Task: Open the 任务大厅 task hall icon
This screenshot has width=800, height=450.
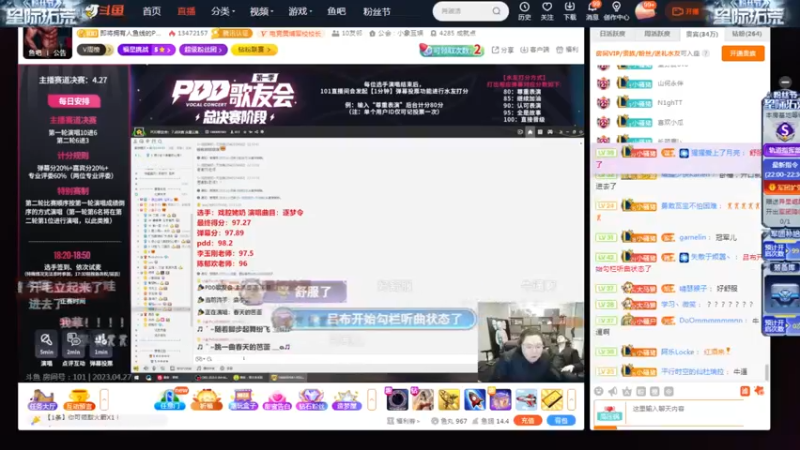Action: [x=42, y=399]
